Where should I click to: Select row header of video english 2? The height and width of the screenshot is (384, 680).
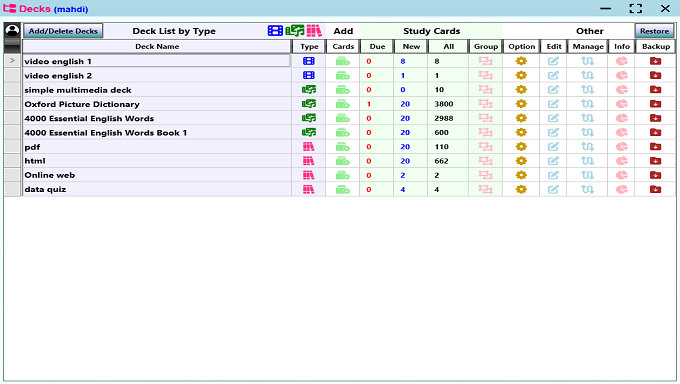pyautogui.click(x=12, y=75)
